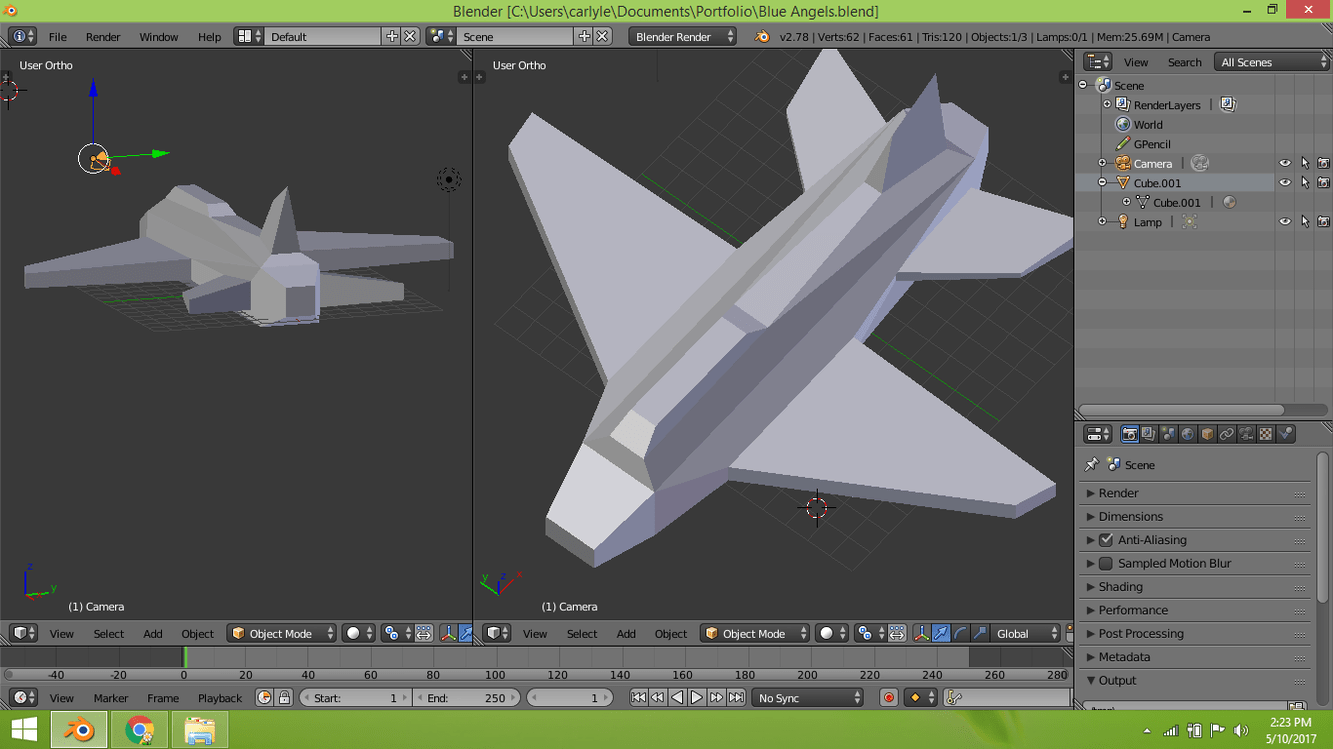Click the Render Layers properties tab icon

1148,434
